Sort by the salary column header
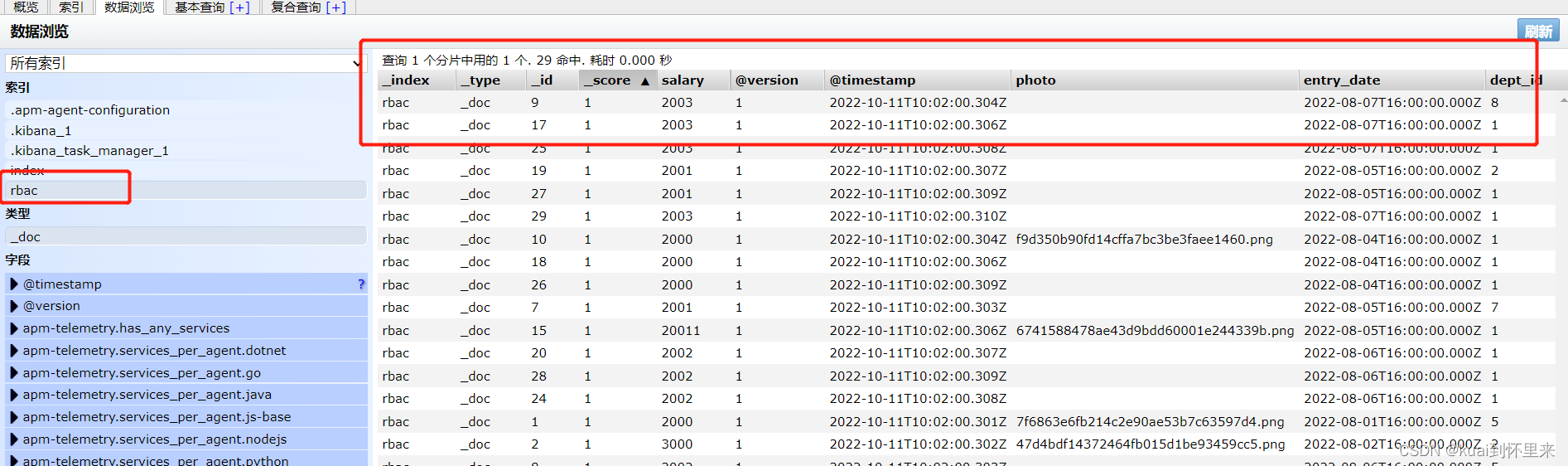The height and width of the screenshot is (466, 1568). click(x=693, y=80)
